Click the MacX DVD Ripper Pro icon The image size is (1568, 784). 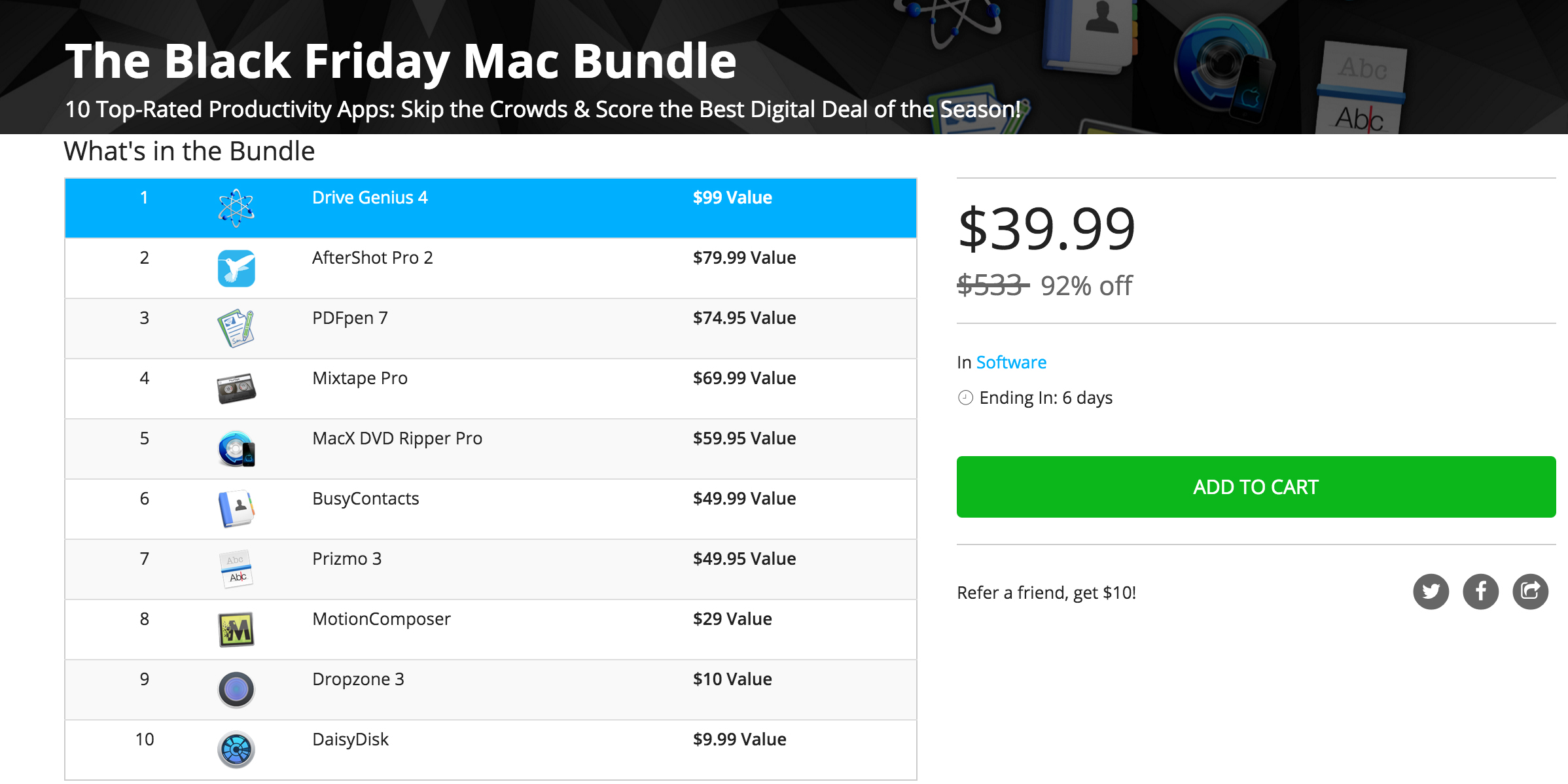click(x=236, y=449)
